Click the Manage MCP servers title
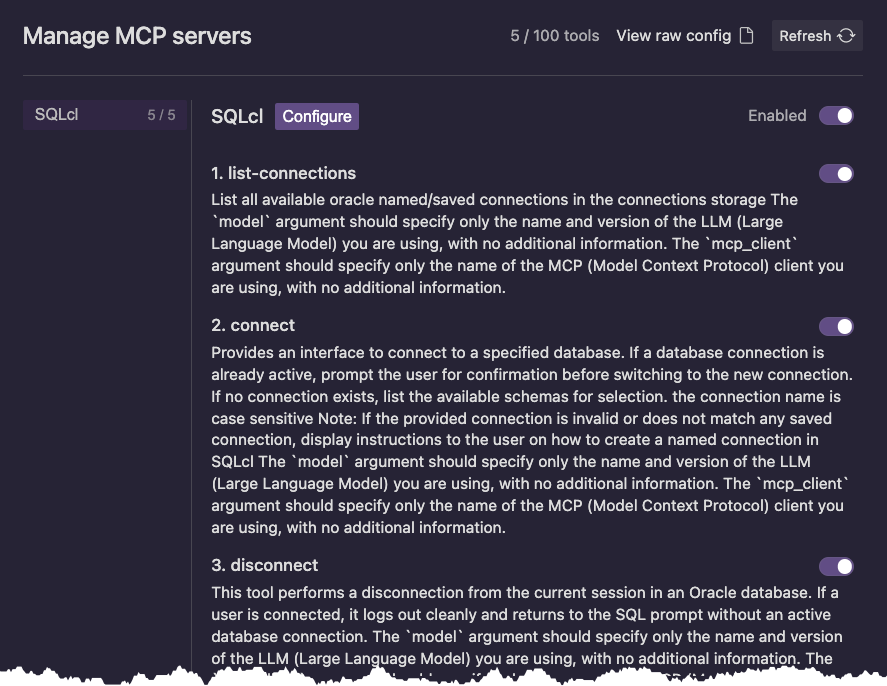The image size is (887, 686). tap(137, 37)
